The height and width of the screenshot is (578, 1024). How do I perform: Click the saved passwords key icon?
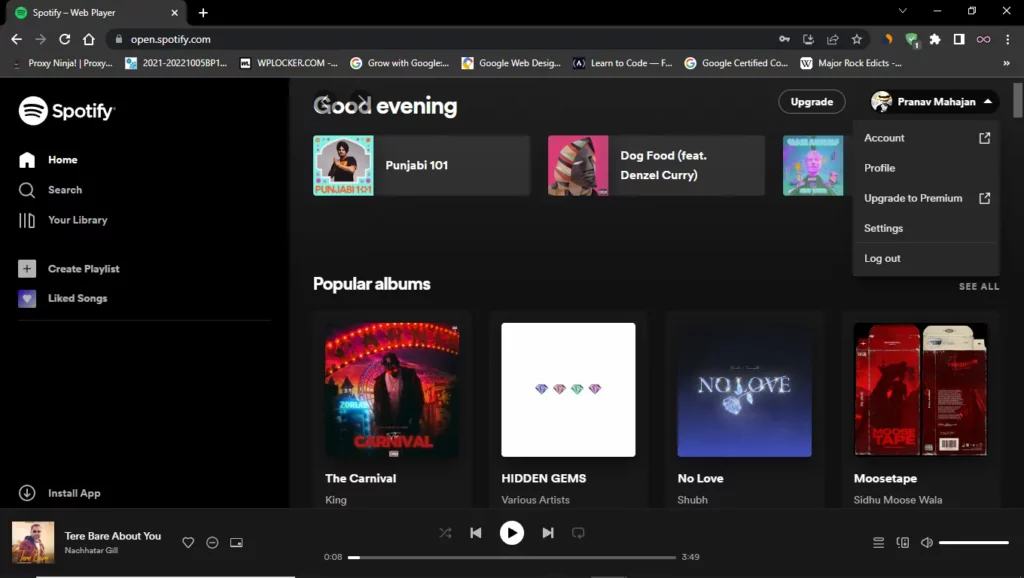[x=784, y=39]
